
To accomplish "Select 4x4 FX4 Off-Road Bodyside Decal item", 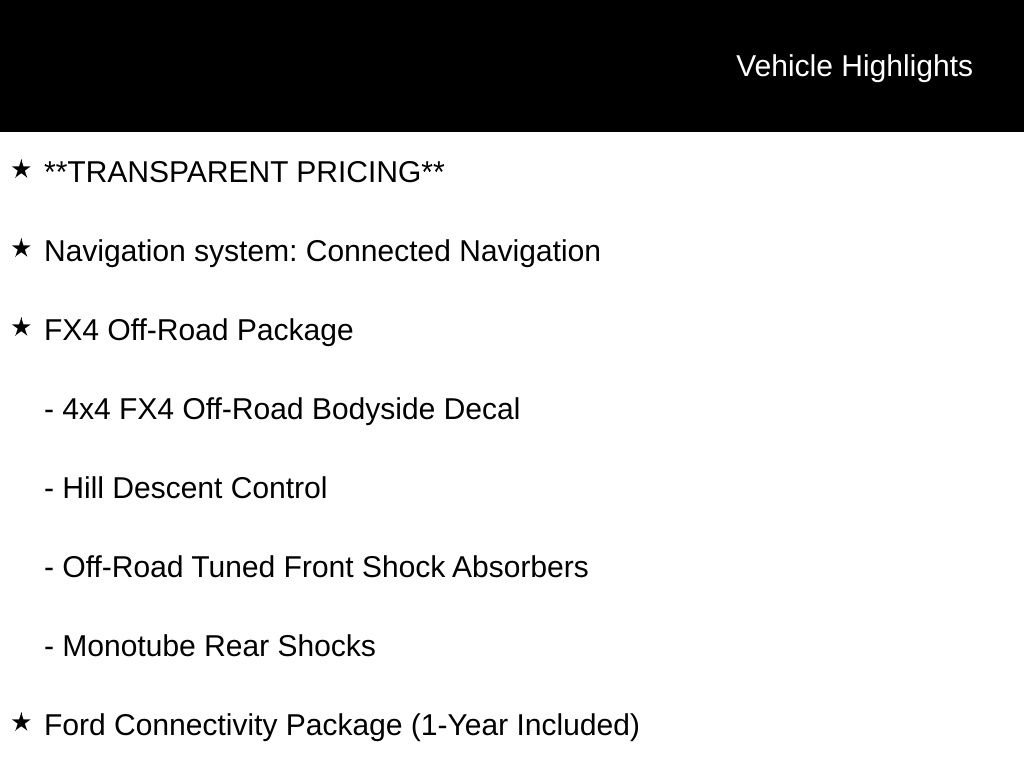I will pyautogui.click(x=282, y=409).
